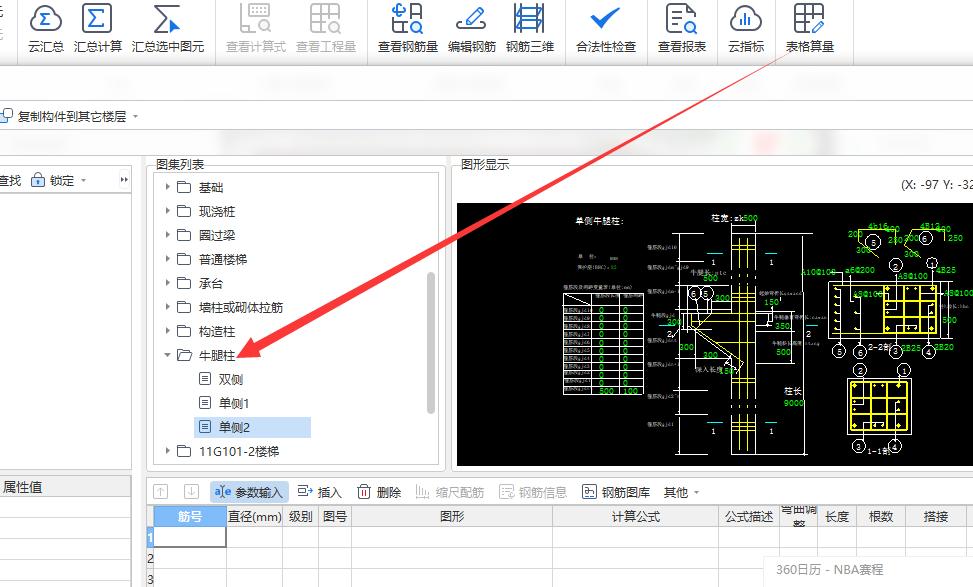Screen dimensions: 973x587
Task: Select the 汇总选中图元 tool
Action: (x=168, y=28)
